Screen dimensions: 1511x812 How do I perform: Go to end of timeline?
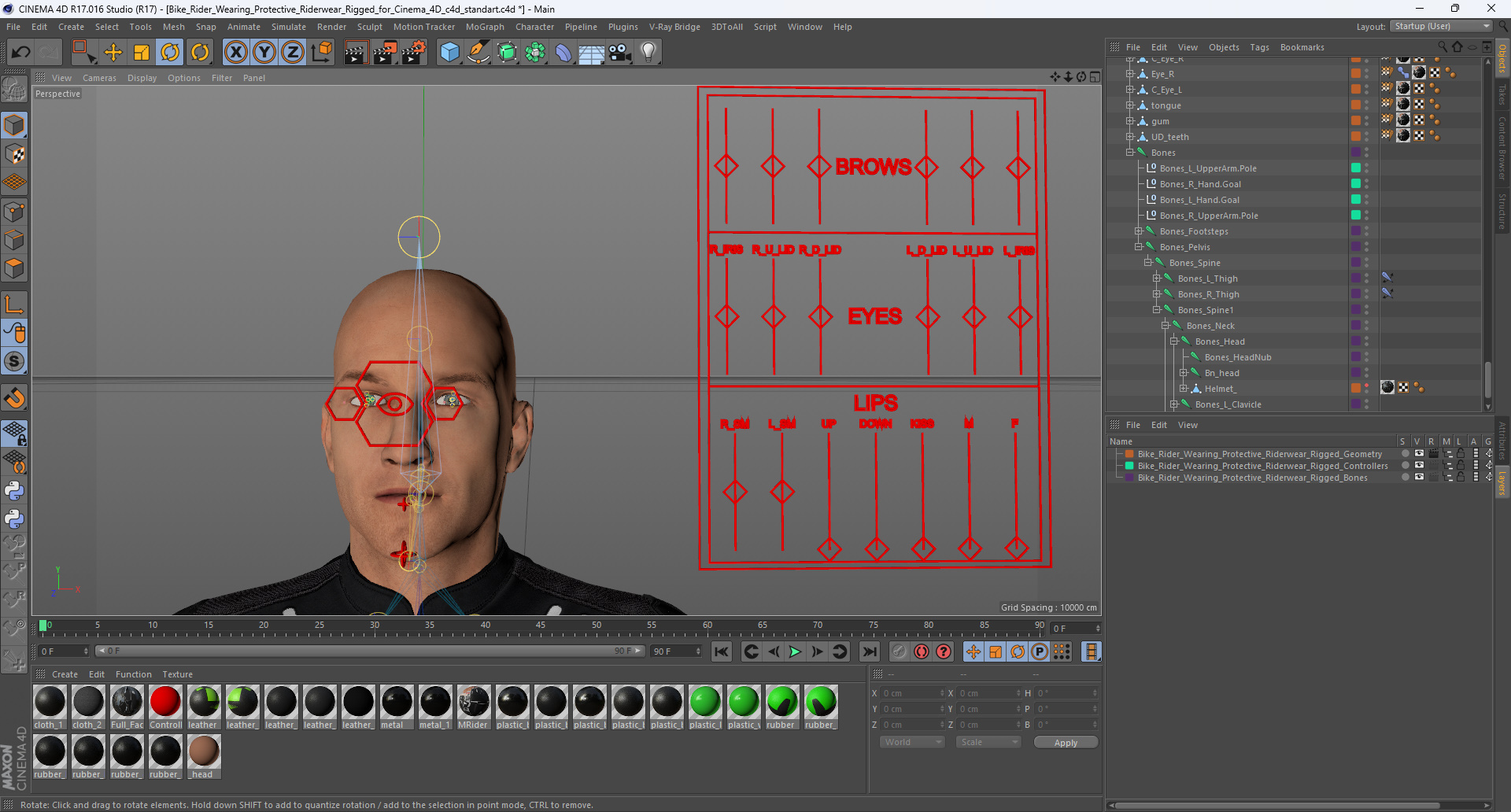(869, 651)
